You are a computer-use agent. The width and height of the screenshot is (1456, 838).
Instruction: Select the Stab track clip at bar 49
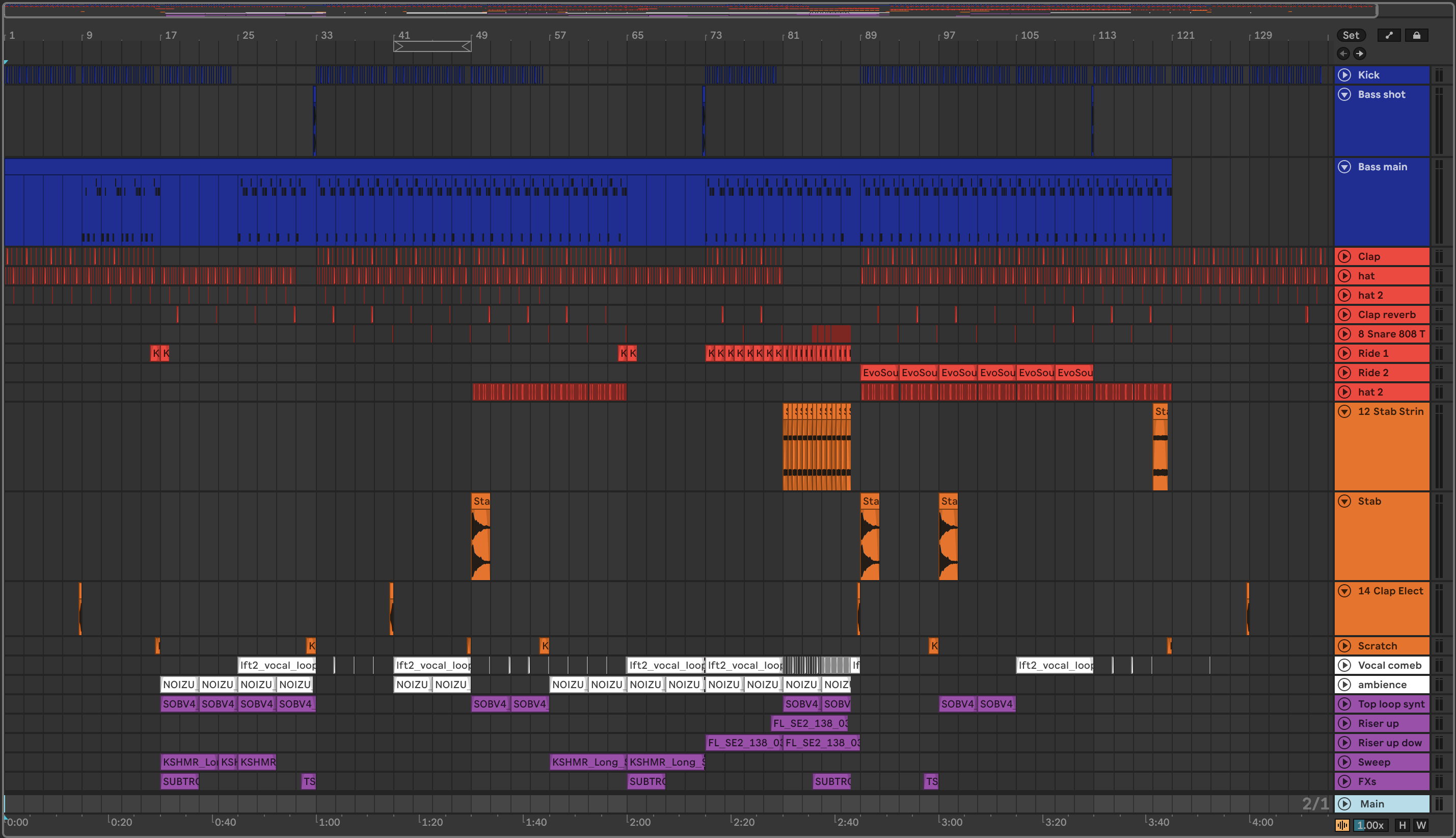[481, 536]
